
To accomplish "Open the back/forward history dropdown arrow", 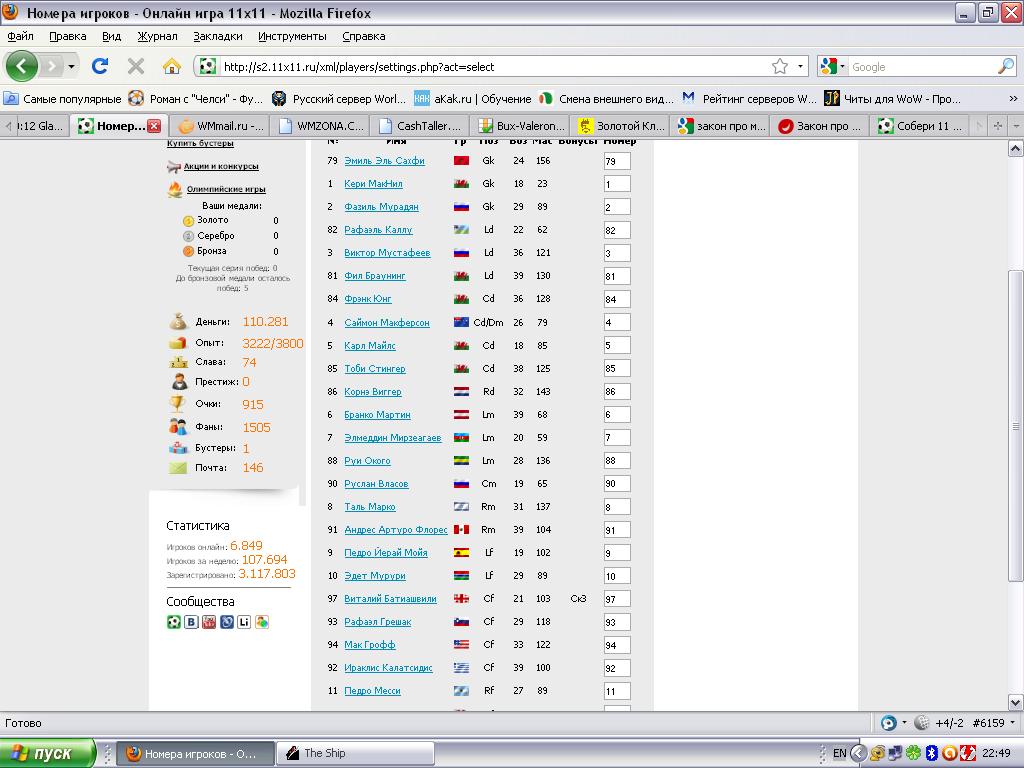I will point(71,67).
